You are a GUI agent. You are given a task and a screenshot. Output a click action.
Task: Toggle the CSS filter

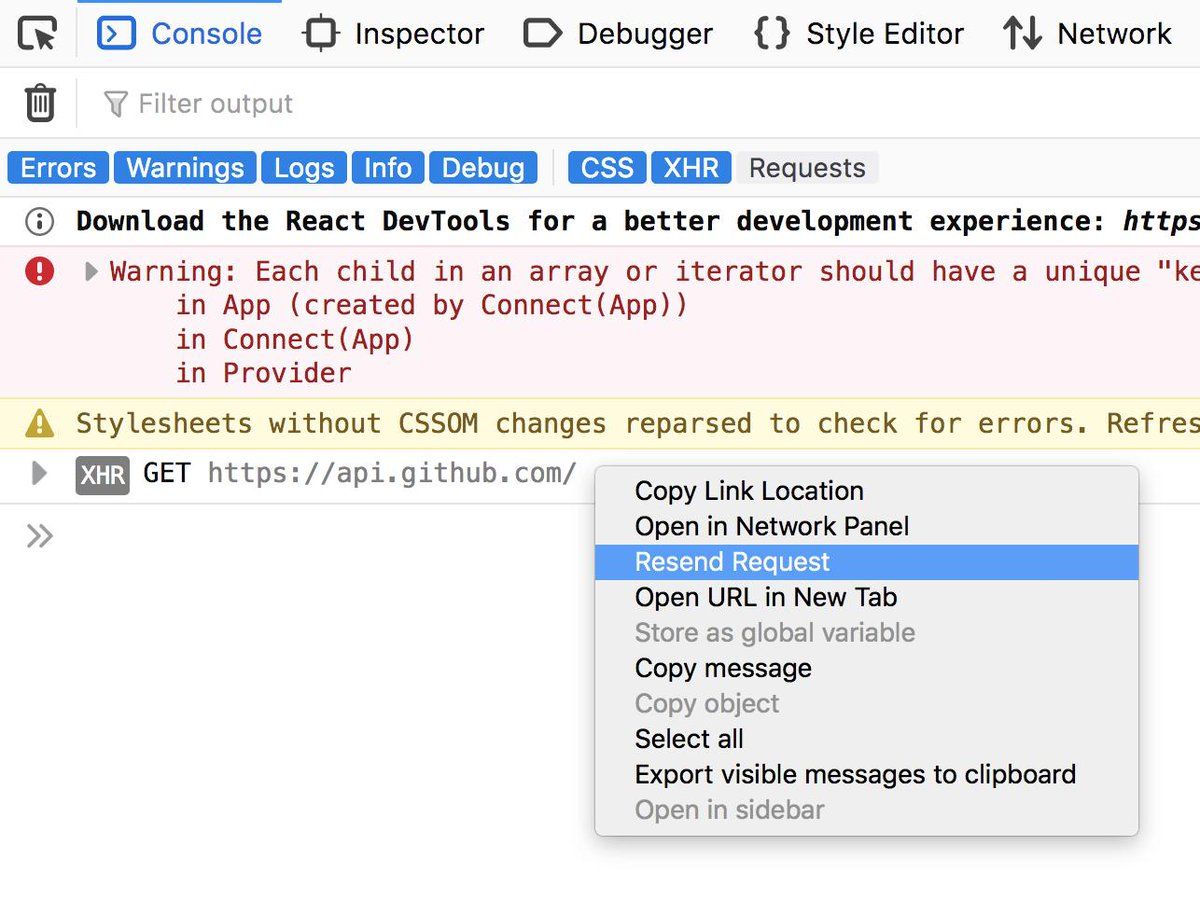pyautogui.click(x=607, y=168)
